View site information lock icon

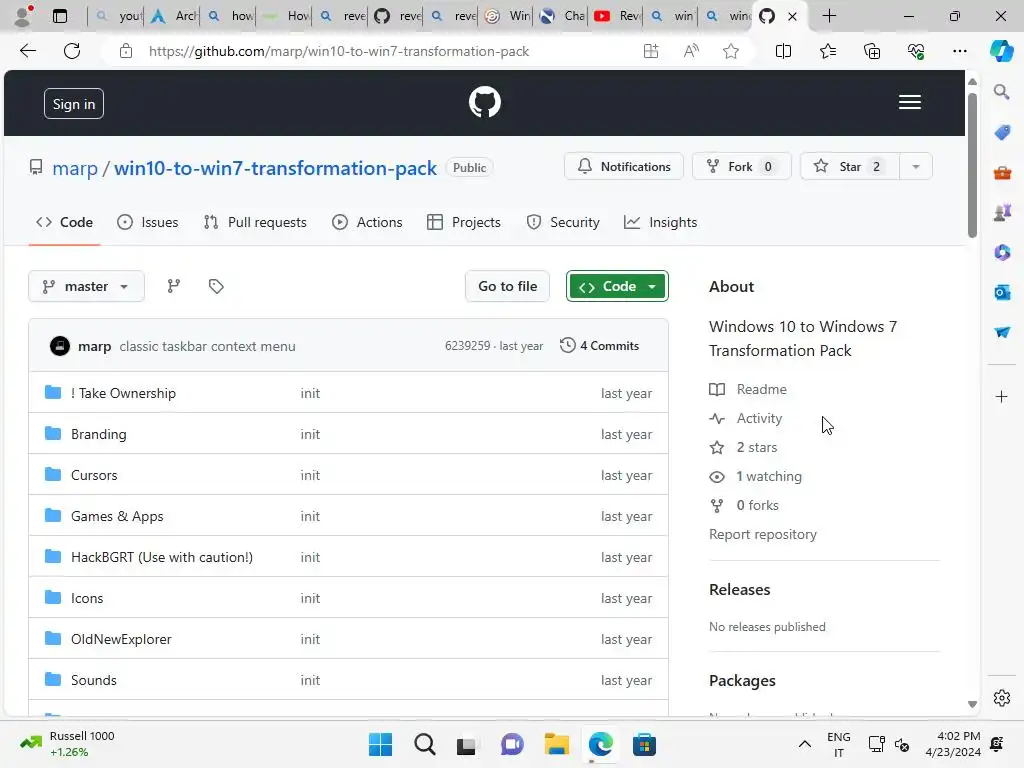pyautogui.click(x=126, y=51)
